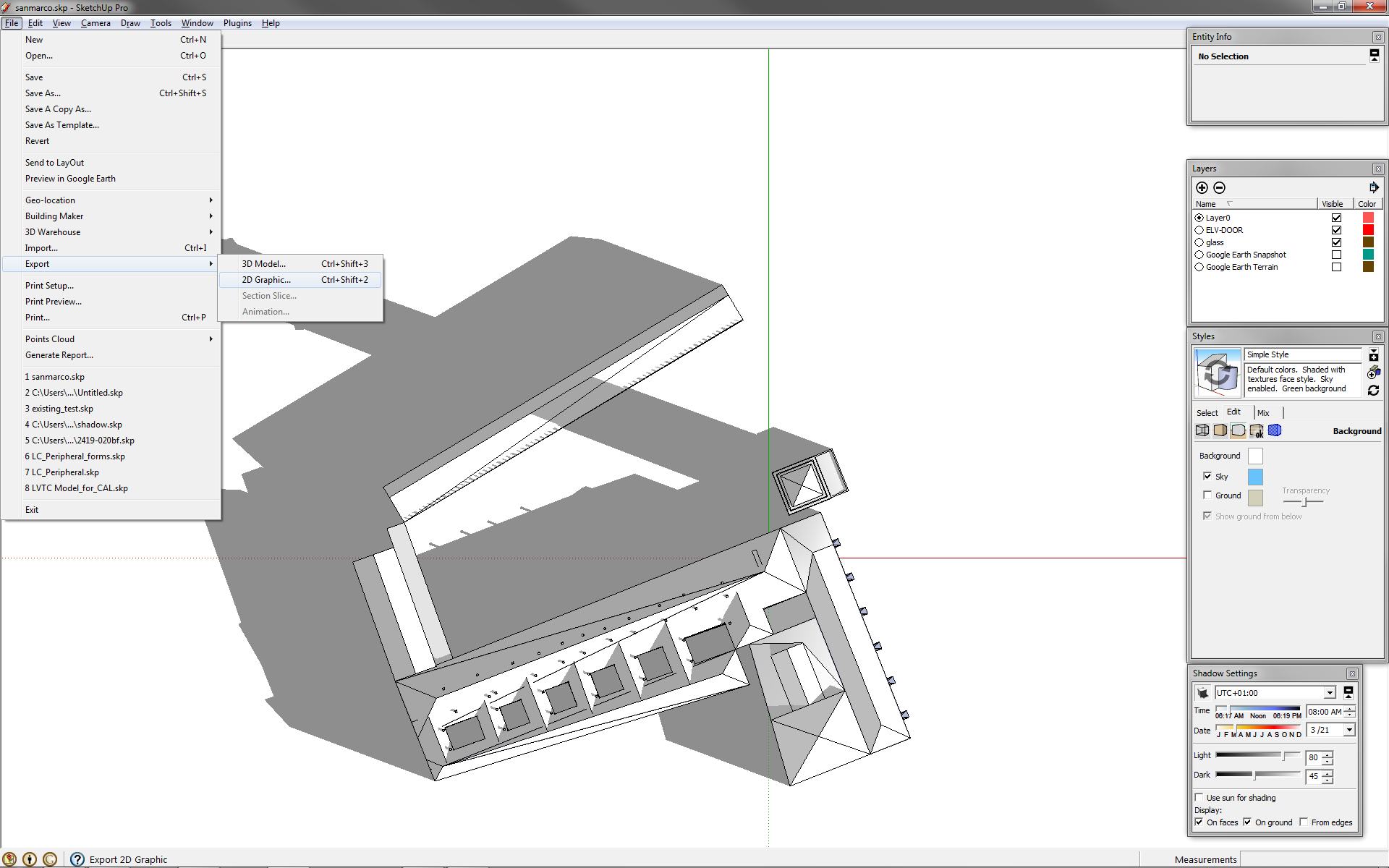Open Modeling settings blue cube icon
The height and width of the screenshot is (868, 1389).
pyautogui.click(x=1275, y=430)
